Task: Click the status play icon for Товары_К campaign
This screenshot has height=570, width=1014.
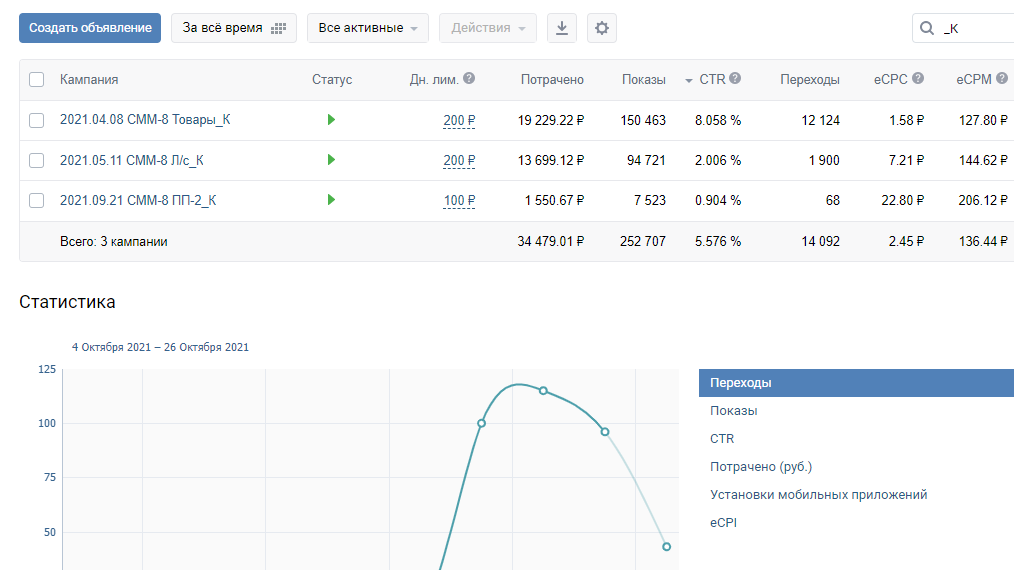Action: click(x=331, y=120)
